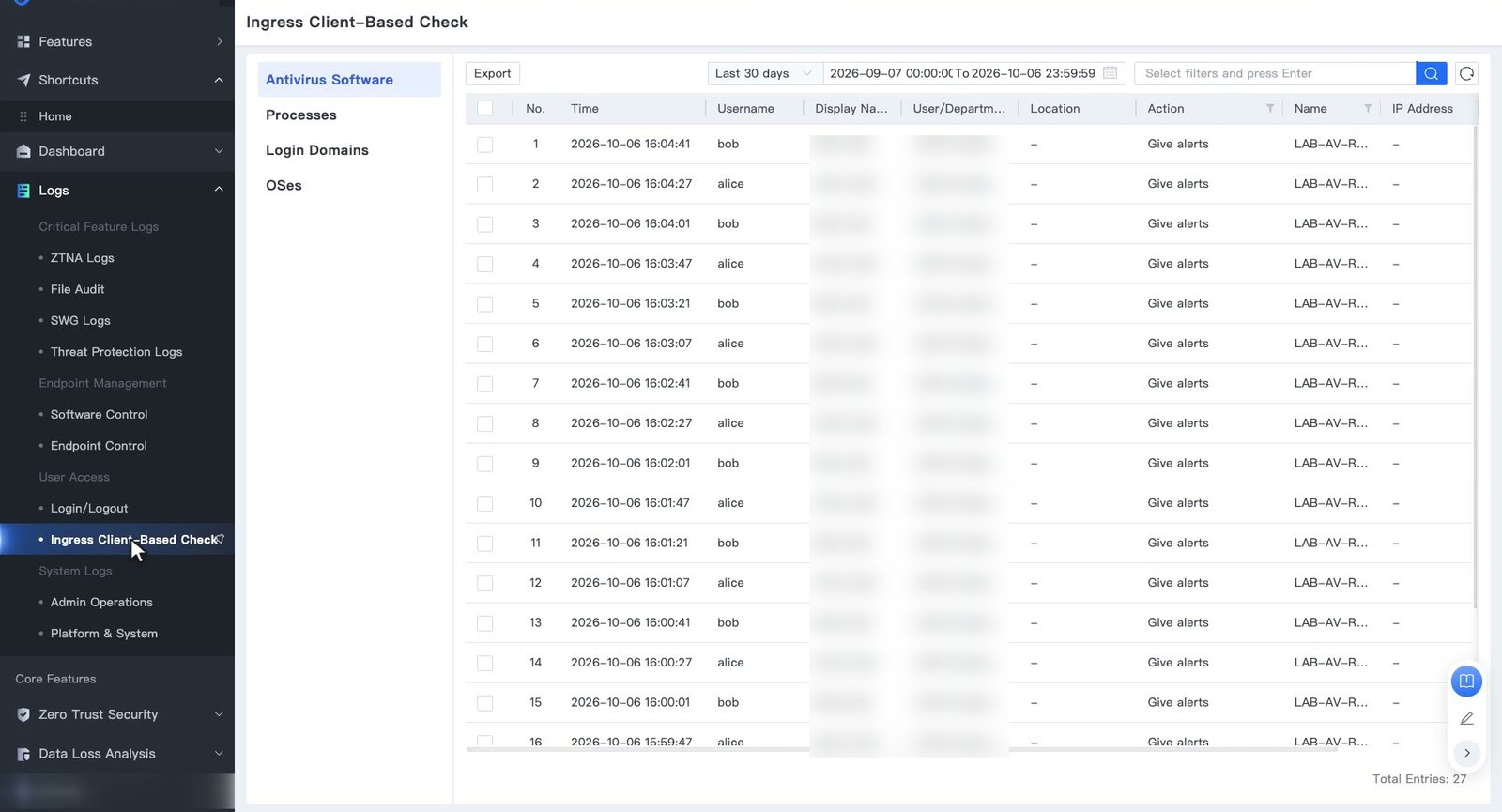Viewport: 1502px width, 812px height.
Task: Click the Data Loss Analysis icon
Action: click(23, 754)
